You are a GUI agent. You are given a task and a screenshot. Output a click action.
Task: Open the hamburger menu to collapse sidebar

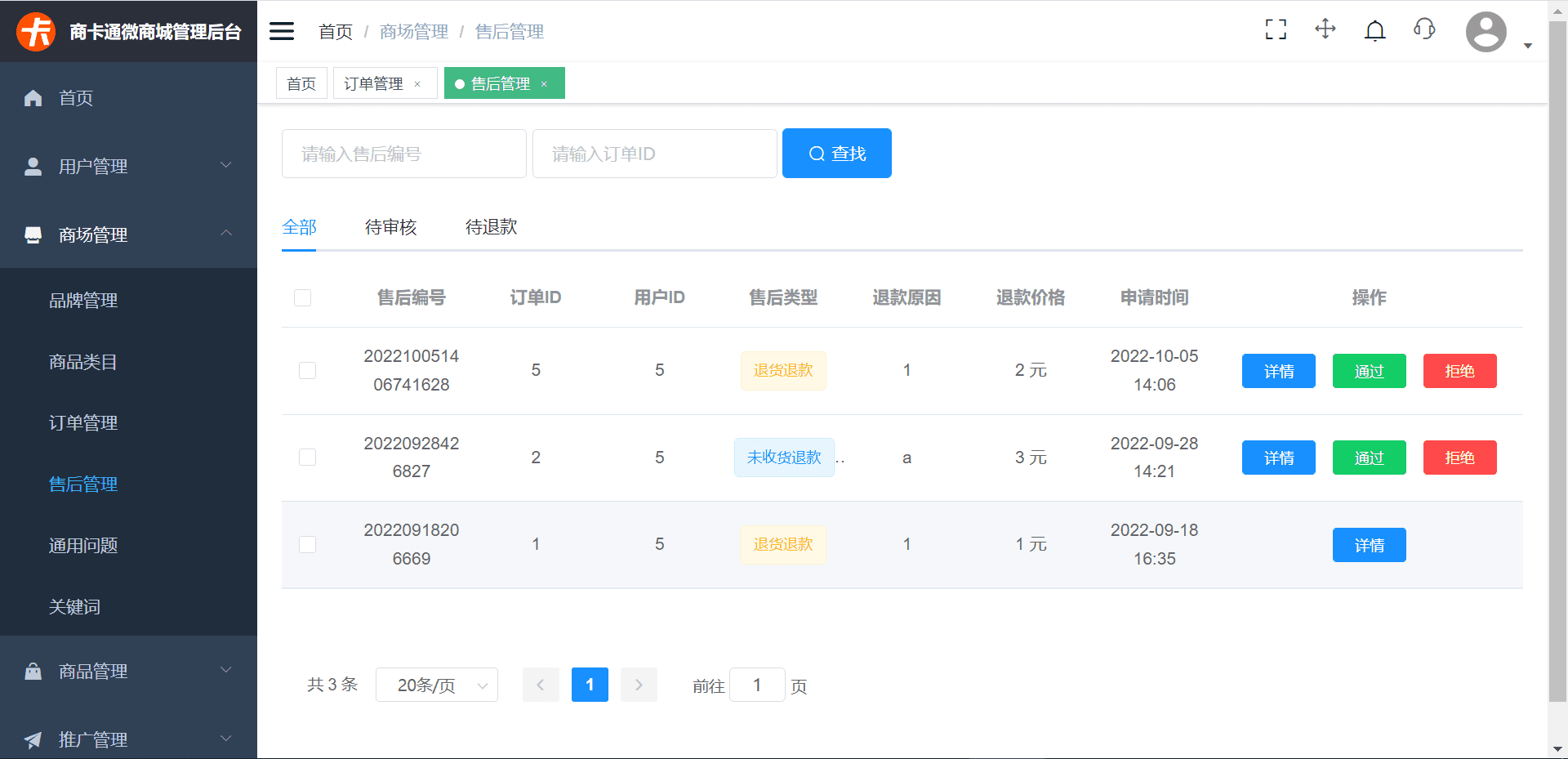281,30
